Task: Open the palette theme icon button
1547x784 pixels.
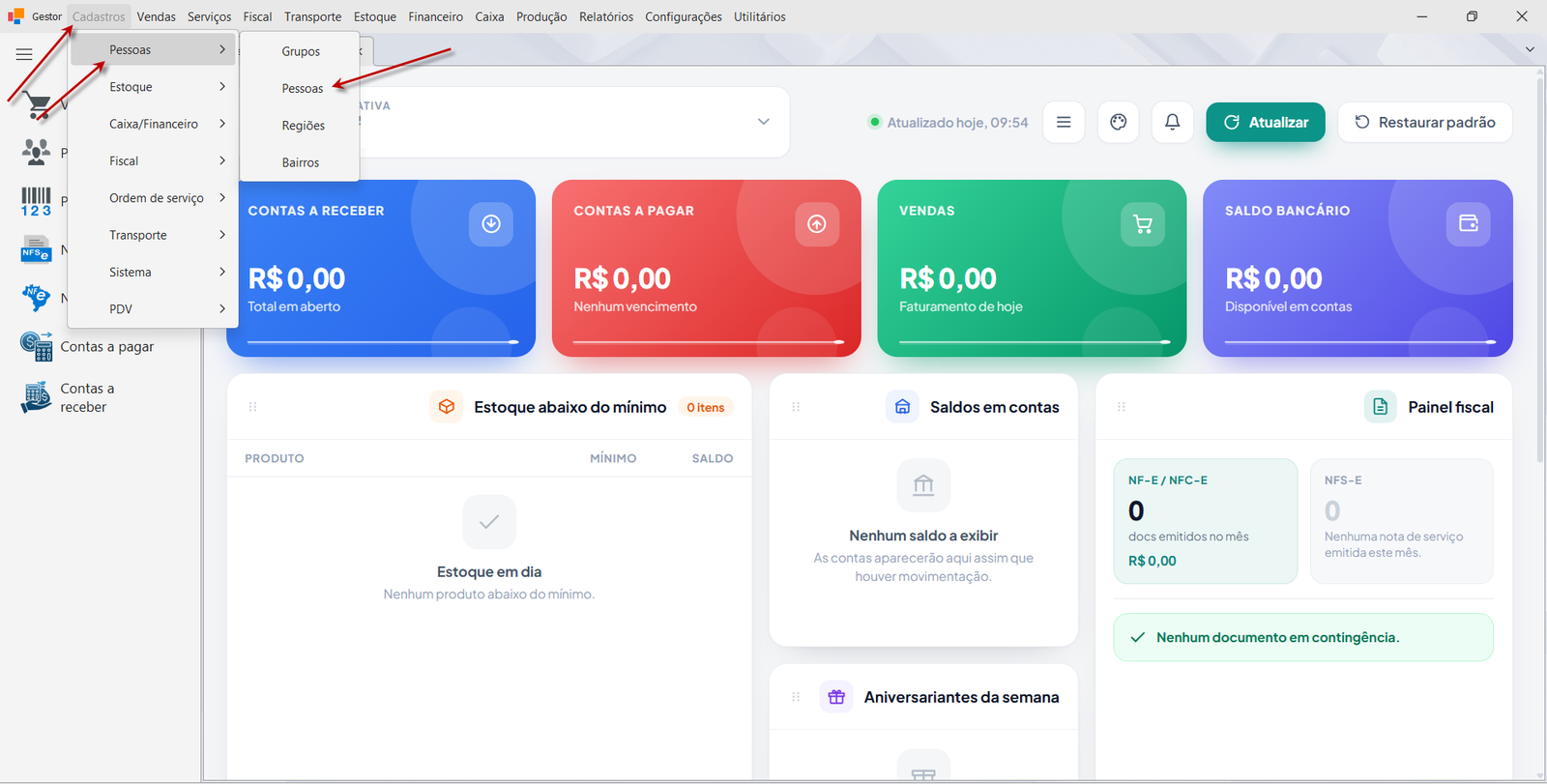Action: [x=1119, y=122]
